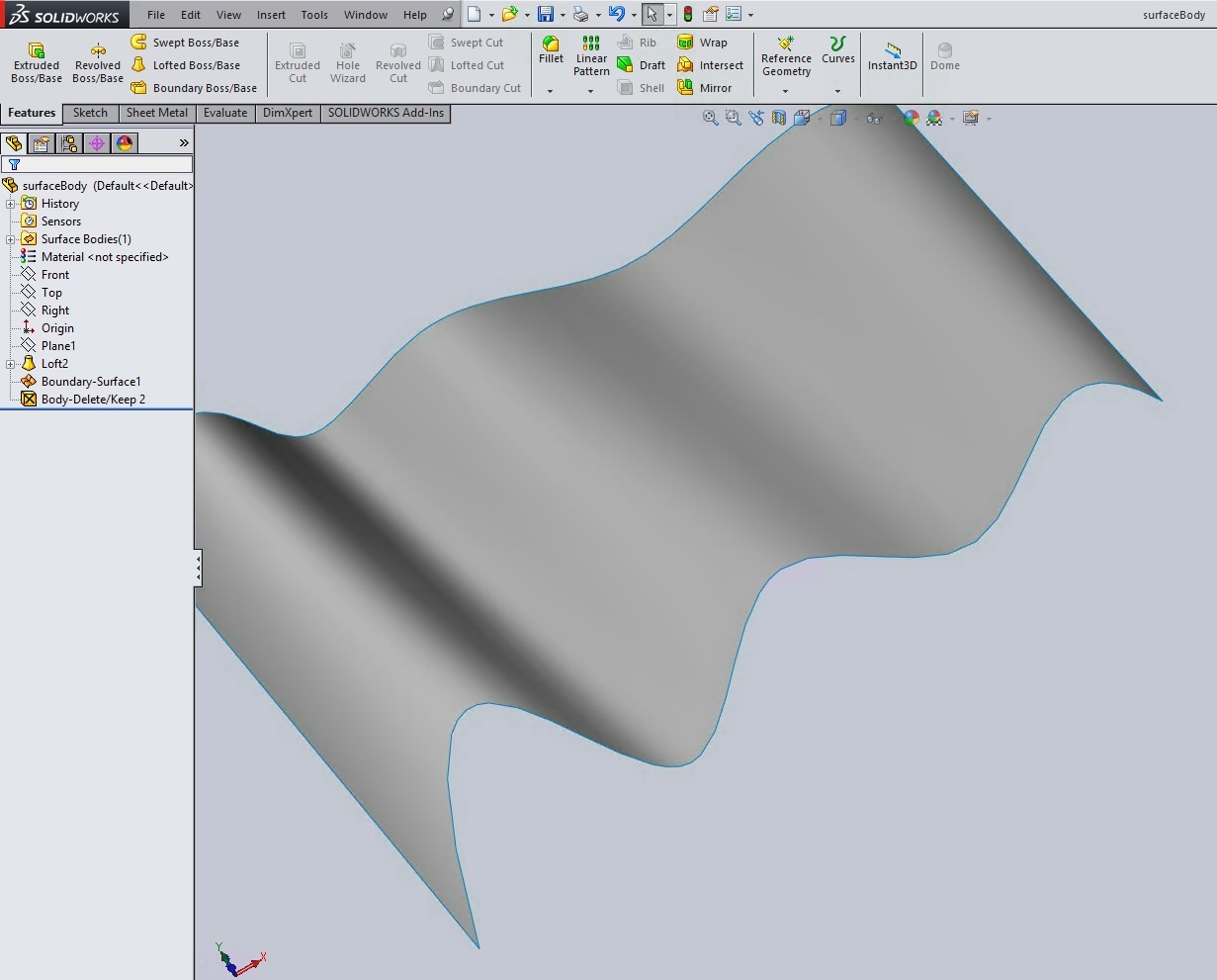Open the ConfigurationManager panel tab
This screenshot has height=980, width=1217.
69,143
